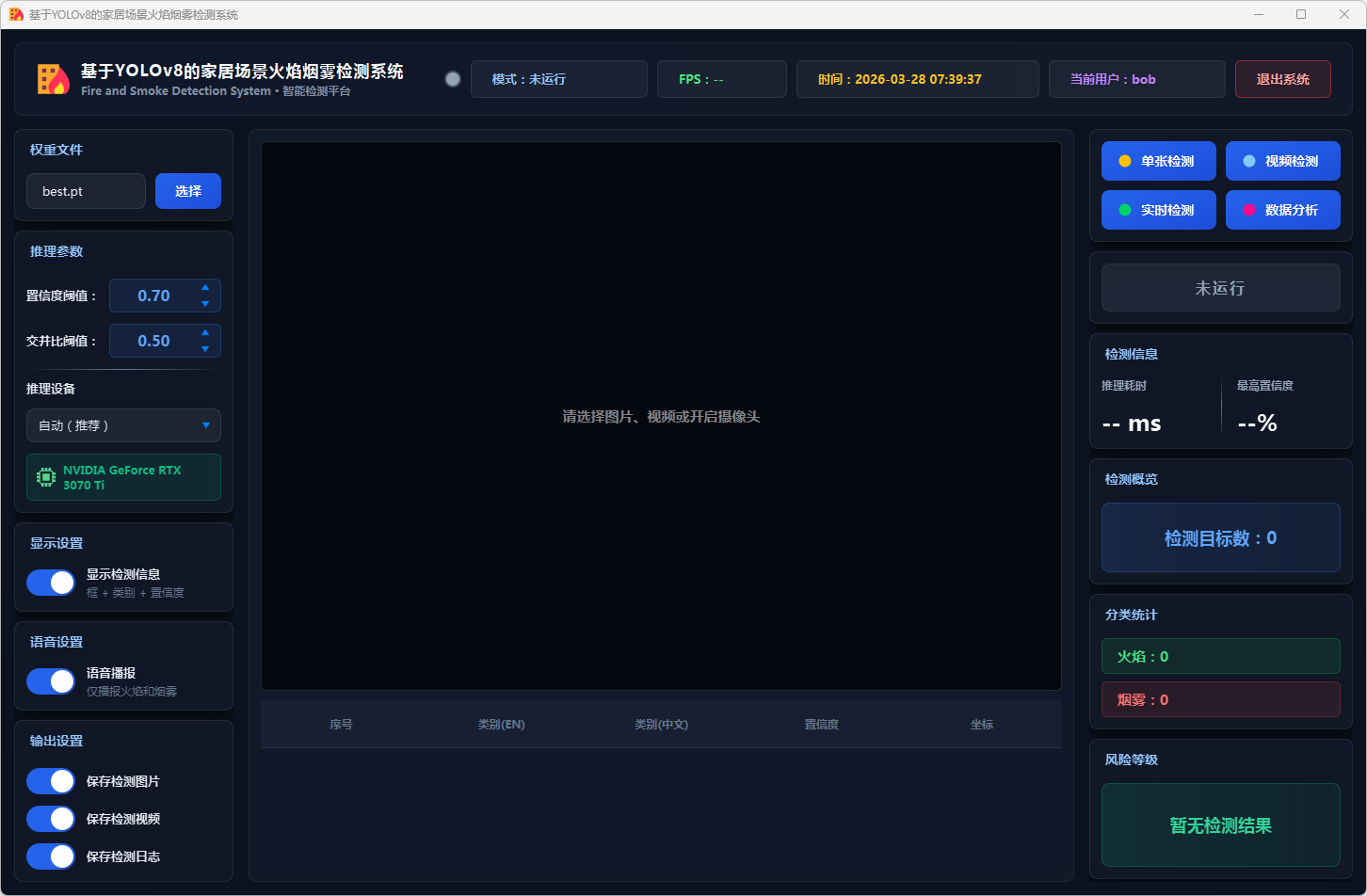The height and width of the screenshot is (896, 1367).
Task: Toggle 保存检测视频 switch
Action: click(x=51, y=819)
